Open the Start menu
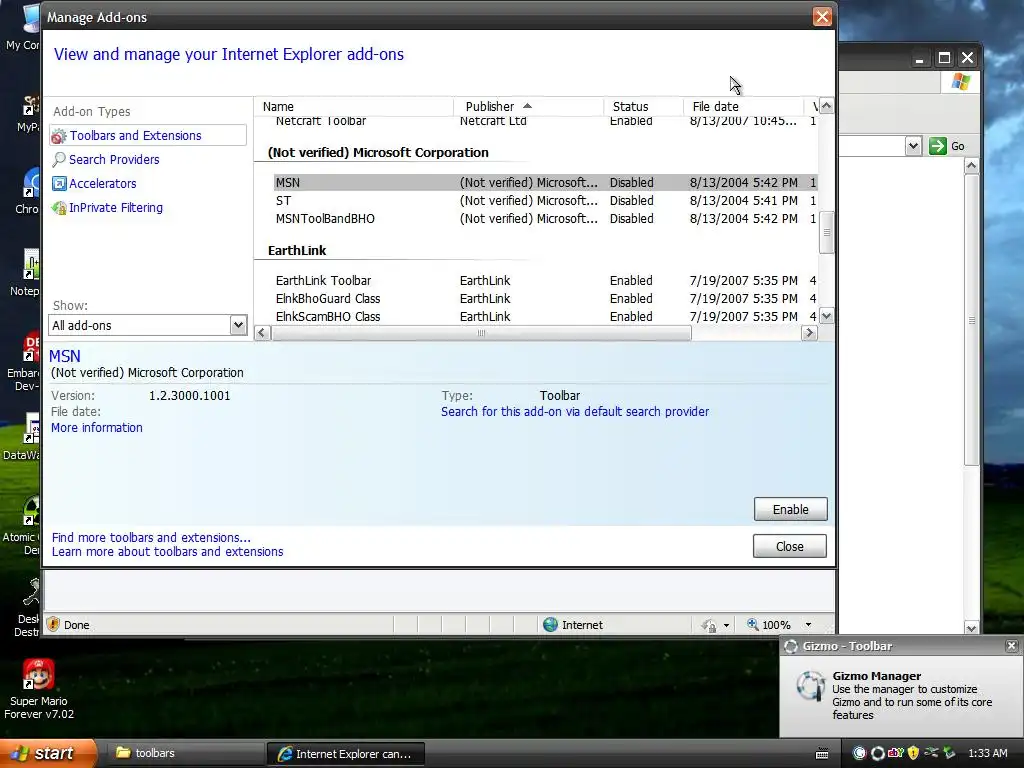This screenshot has height=768, width=1024. 48,753
